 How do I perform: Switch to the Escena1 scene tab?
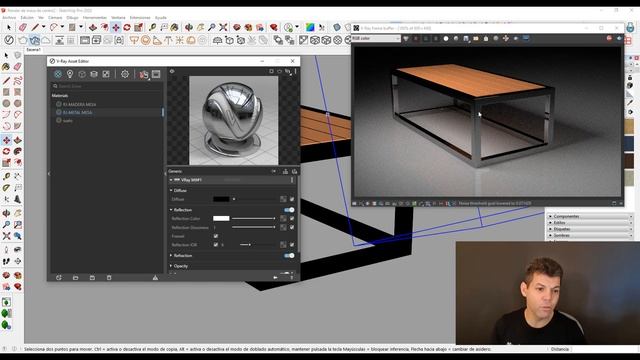(x=33, y=50)
